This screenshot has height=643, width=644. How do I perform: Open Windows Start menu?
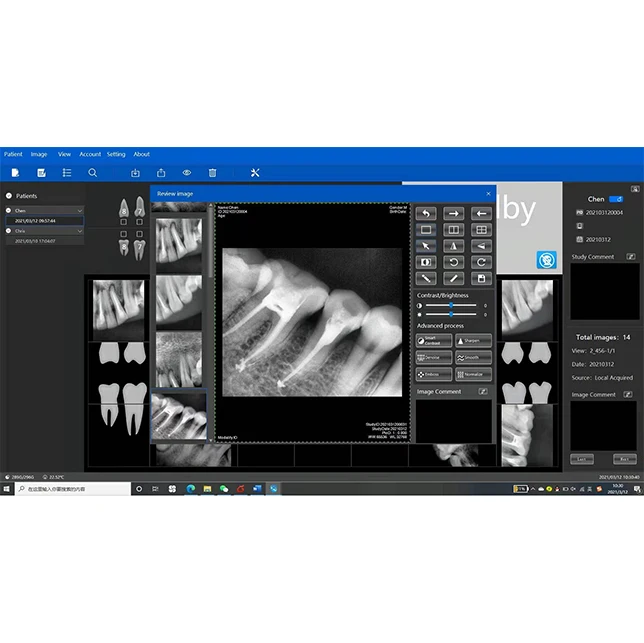pyautogui.click(x=7, y=489)
